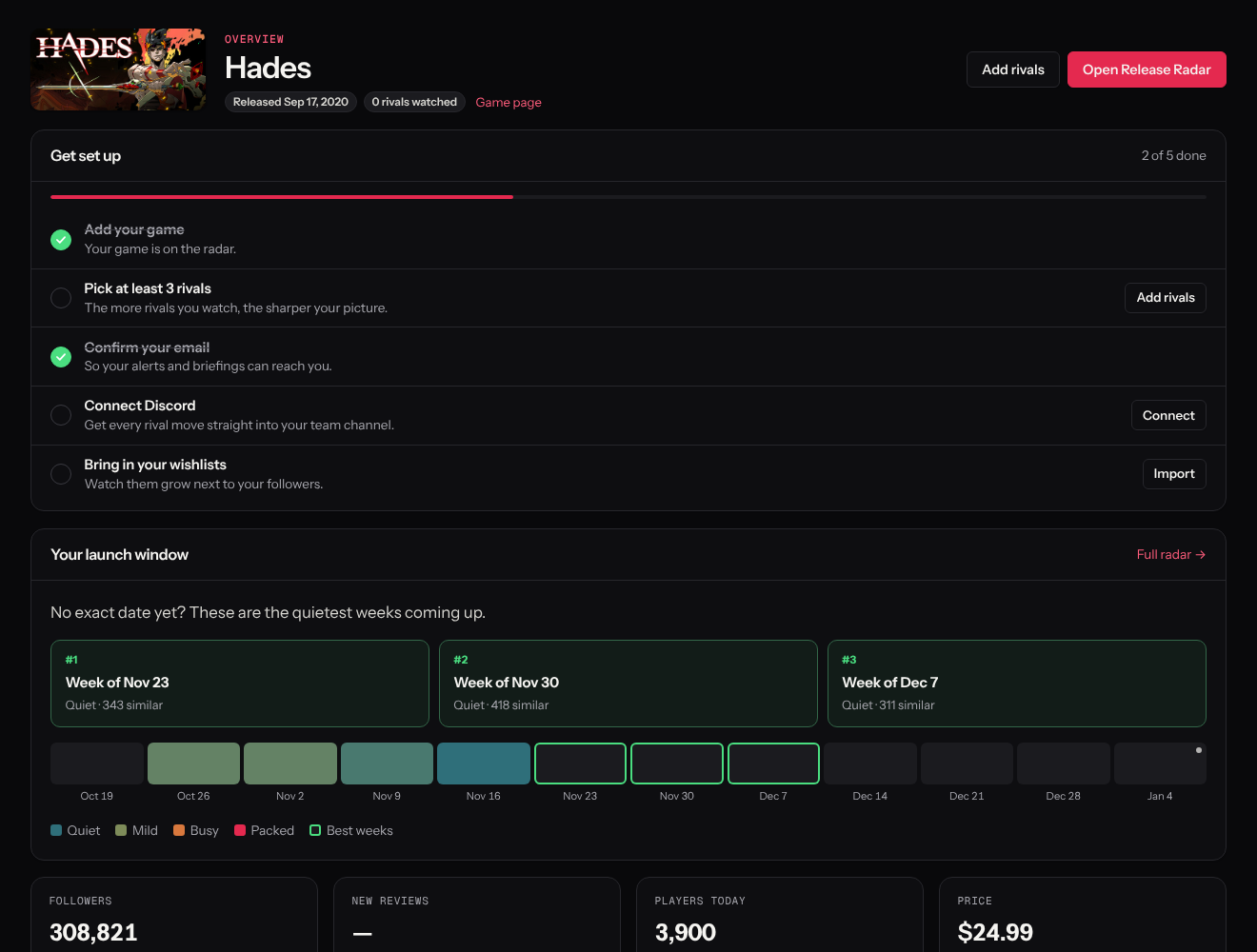The width and height of the screenshot is (1257, 952).
Task: Click the Nov 2 week bar
Action: click(x=290, y=764)
